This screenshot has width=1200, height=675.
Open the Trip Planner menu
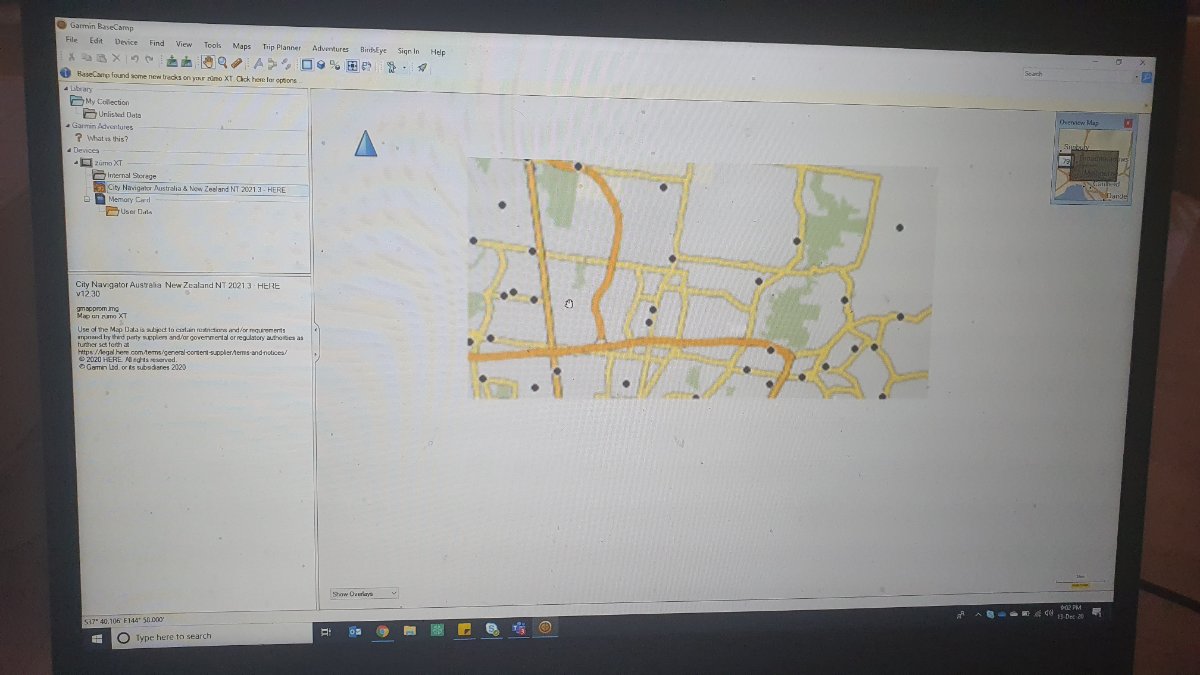coord(282,47)
